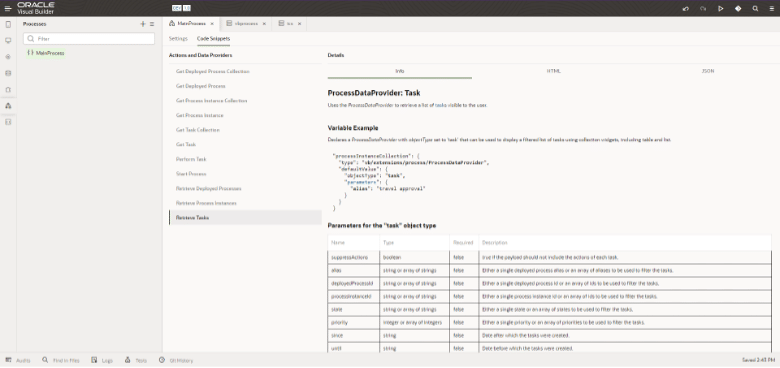Screen dimensions: 780x368
Task: Click the state parameter name cell
Action: tap(354, 309)
